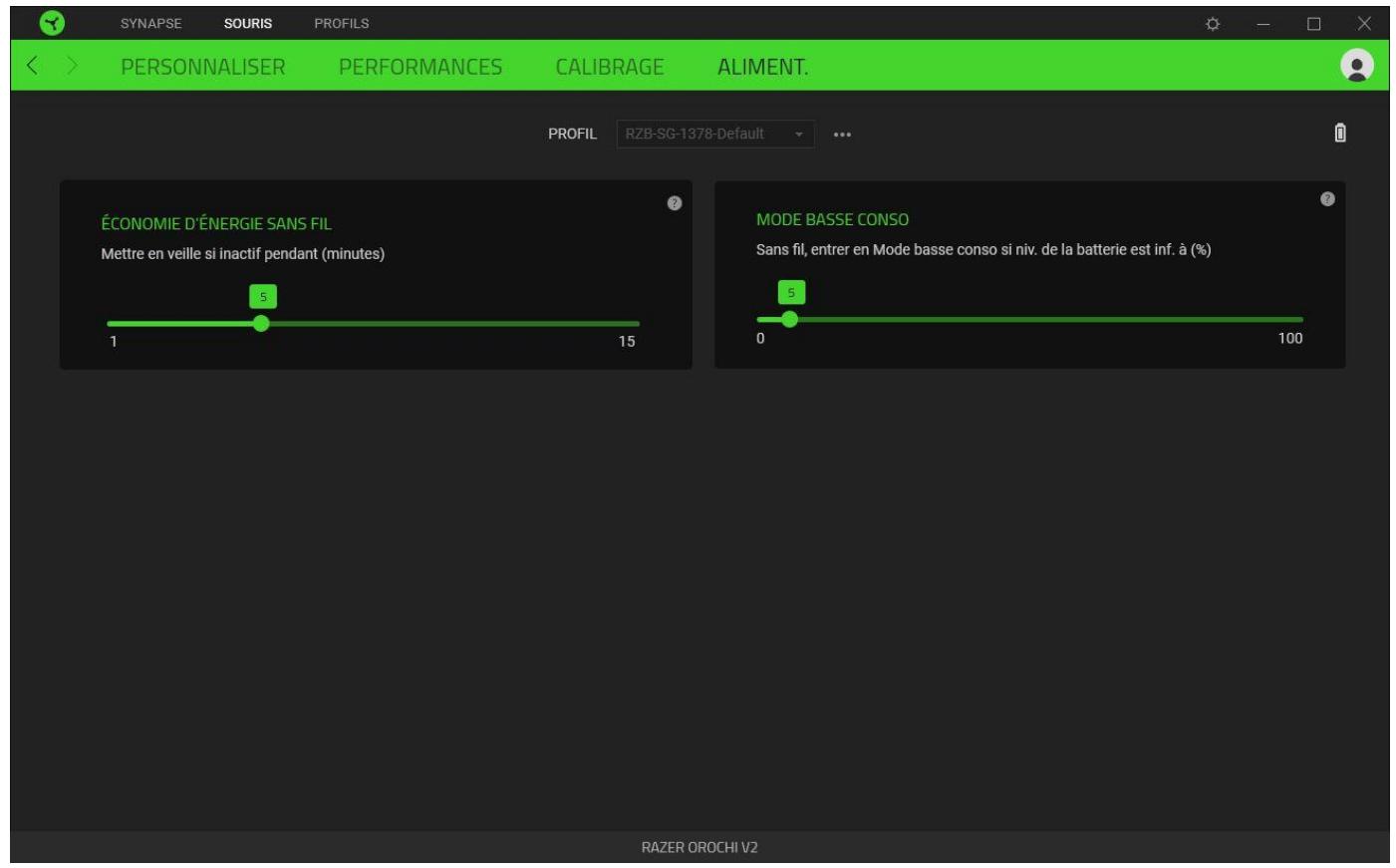Open help for Mode basse conso

click(1327, 199)
